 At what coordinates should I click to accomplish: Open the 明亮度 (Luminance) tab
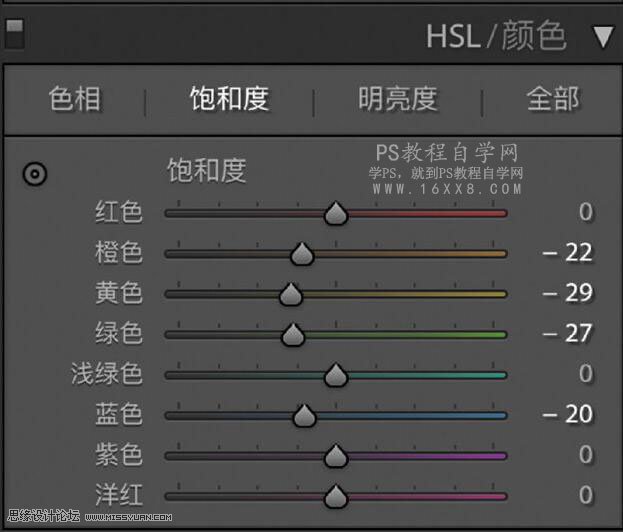click(x=397, y=99)
